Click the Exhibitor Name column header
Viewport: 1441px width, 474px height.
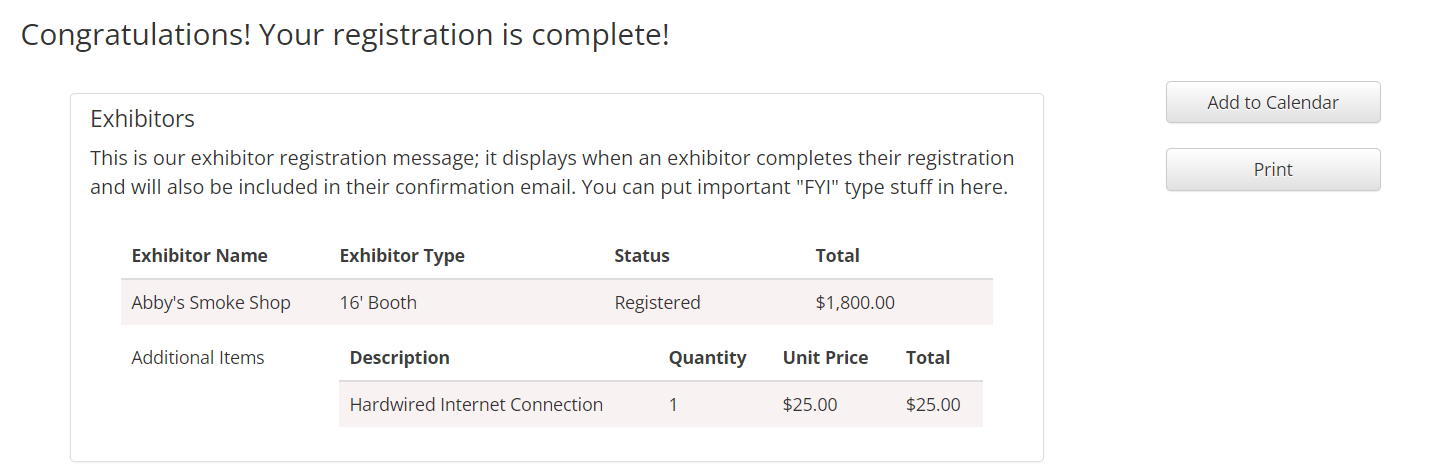coord(199,255)
